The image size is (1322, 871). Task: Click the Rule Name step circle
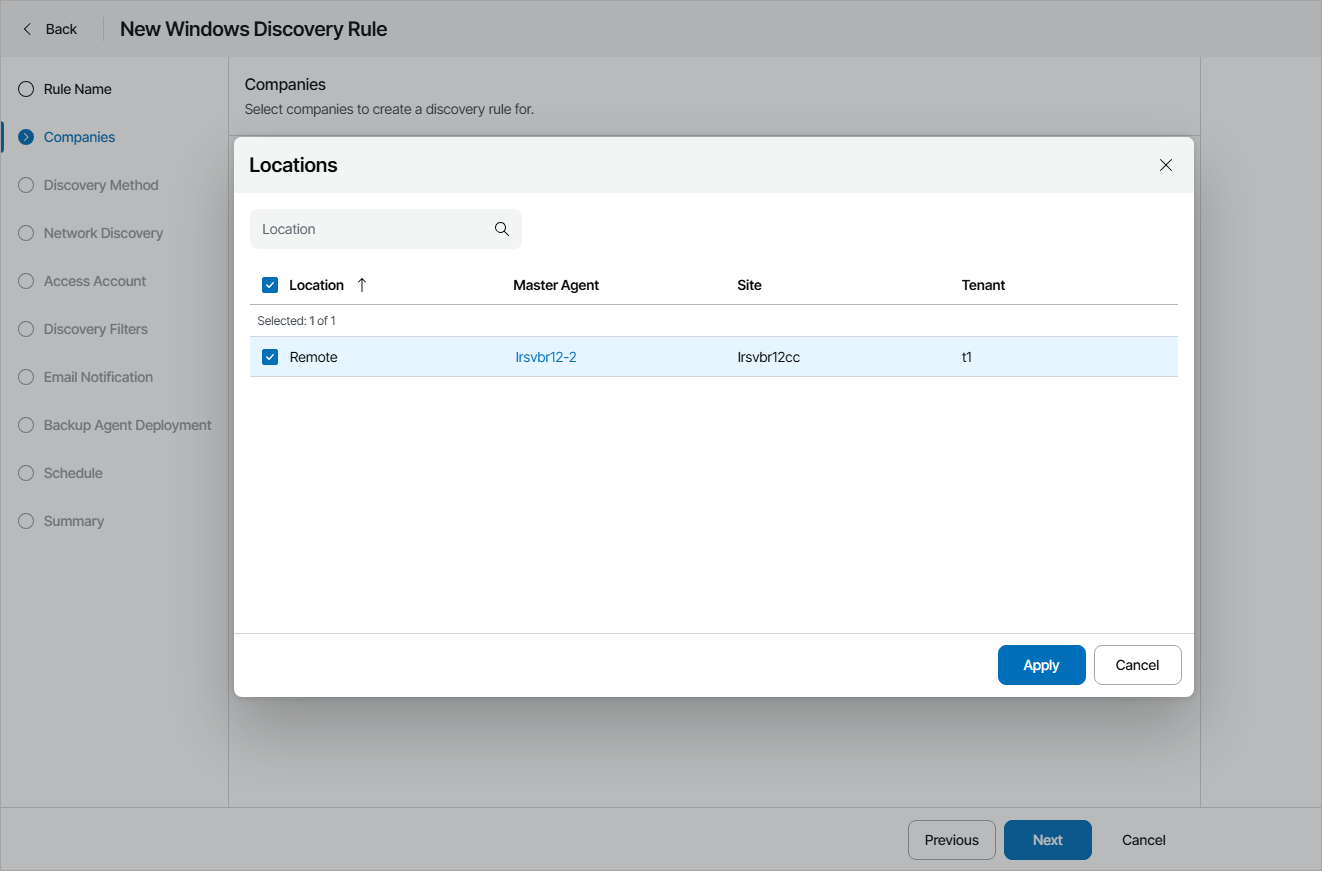click(x=26, y=89)
